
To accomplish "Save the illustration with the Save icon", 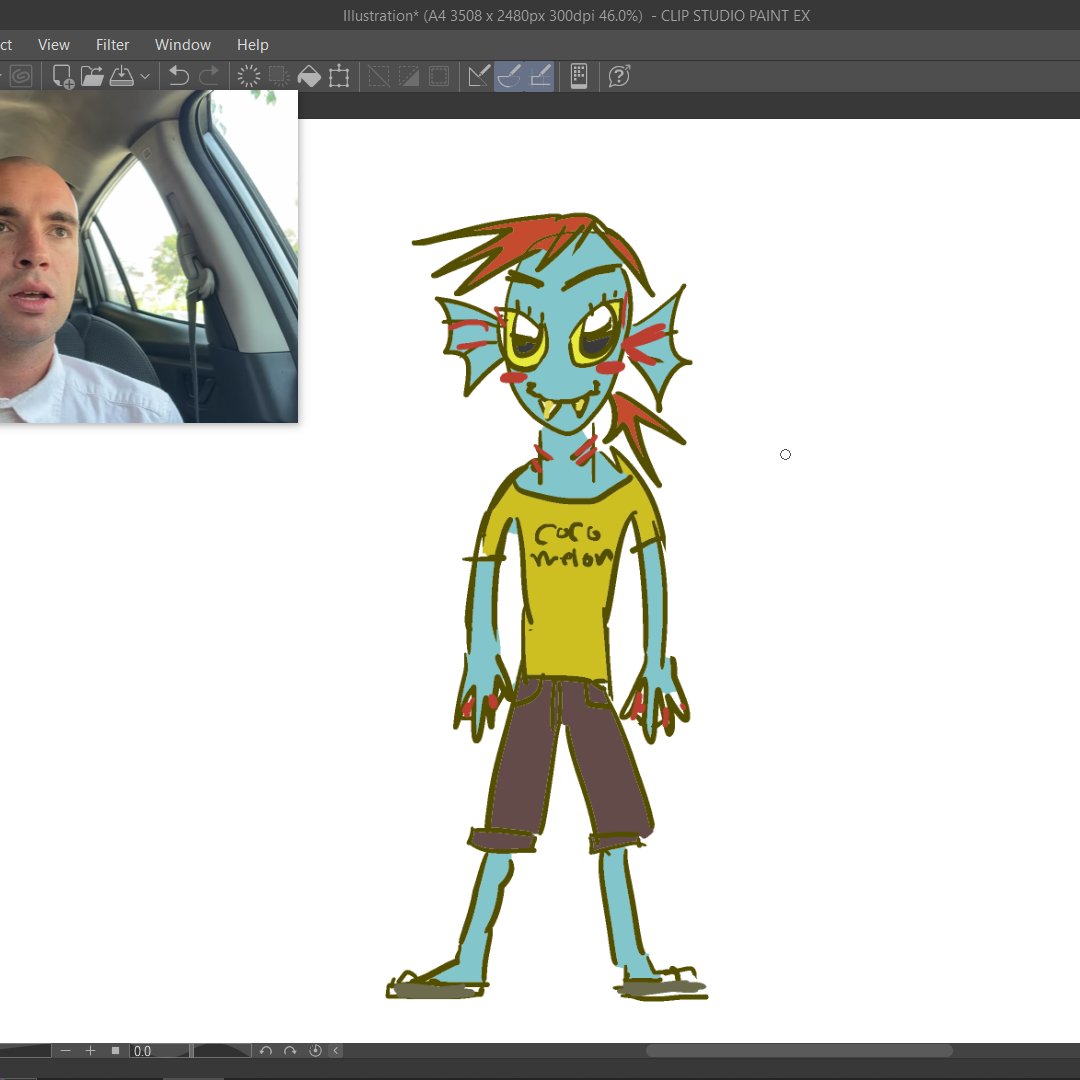I will (122, 76).
